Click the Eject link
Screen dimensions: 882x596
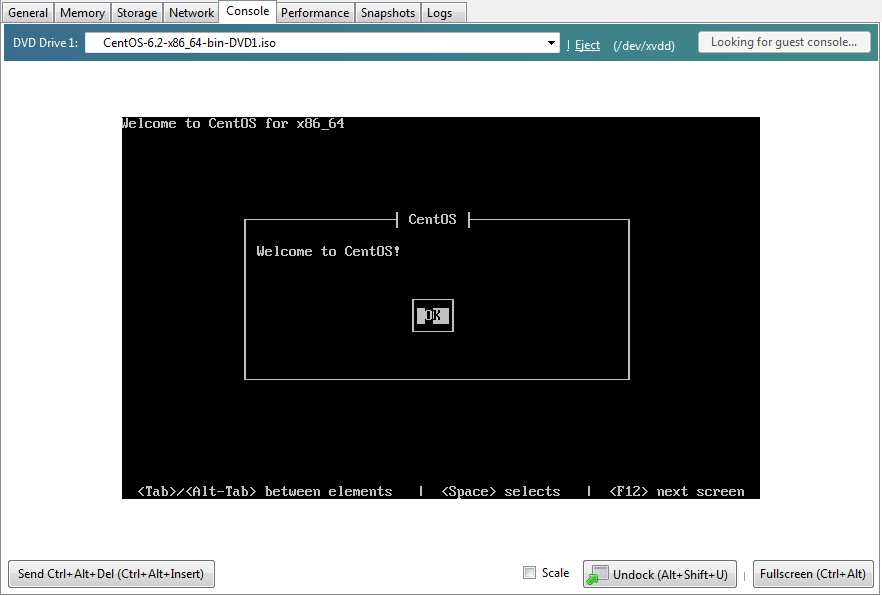[x=587, y=45]
